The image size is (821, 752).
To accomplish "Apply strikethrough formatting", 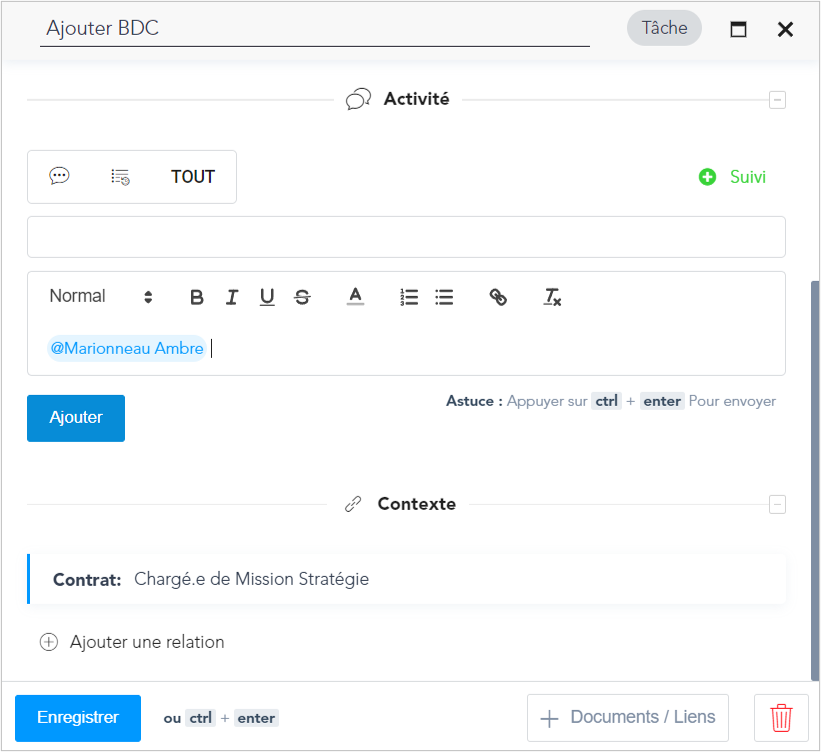I will click(302, 297).
